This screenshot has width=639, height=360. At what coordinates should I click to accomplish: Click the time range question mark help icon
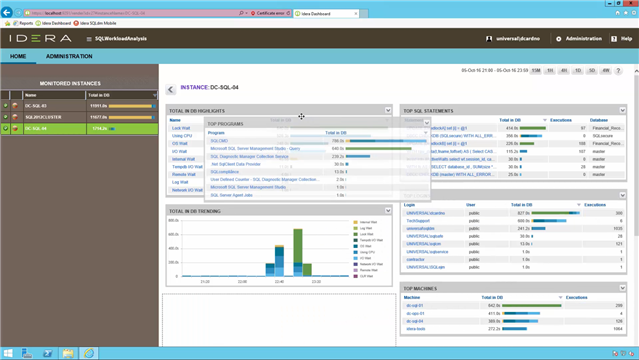[618, 71]
